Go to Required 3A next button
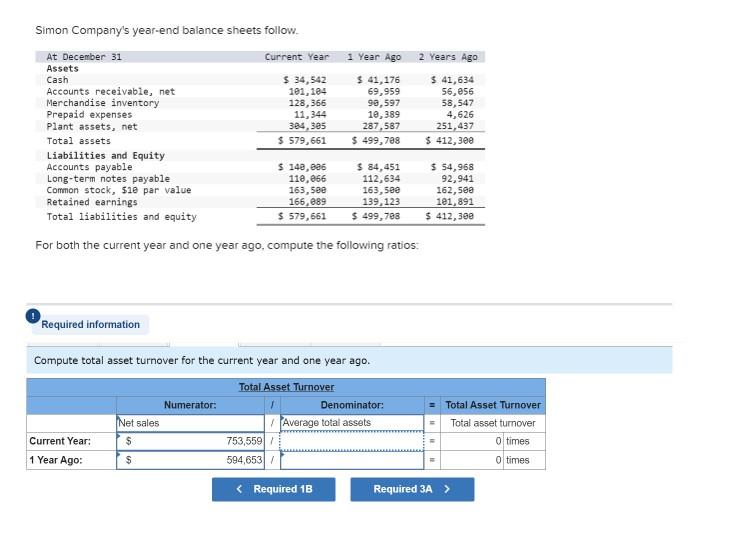 (412, 489)
